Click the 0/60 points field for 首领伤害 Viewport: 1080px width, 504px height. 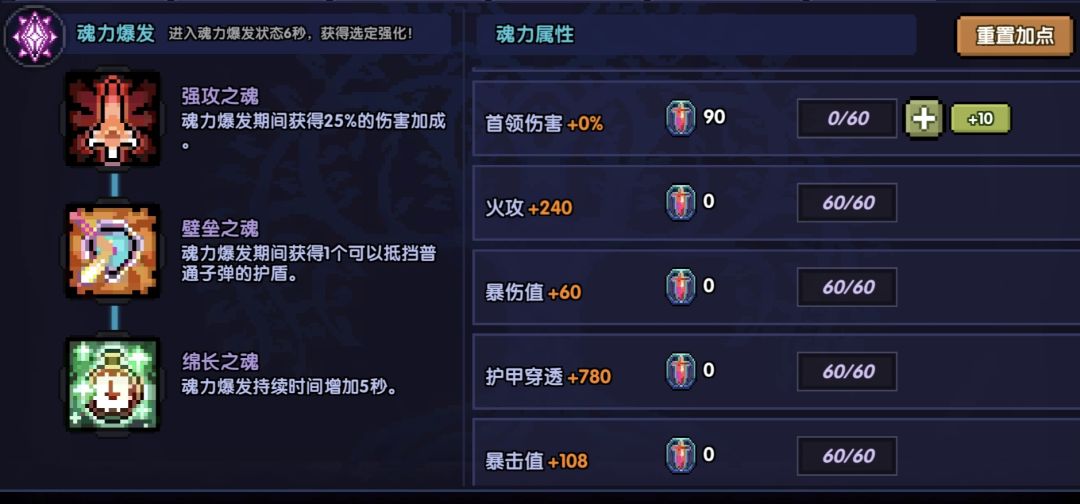coord(847,119)
